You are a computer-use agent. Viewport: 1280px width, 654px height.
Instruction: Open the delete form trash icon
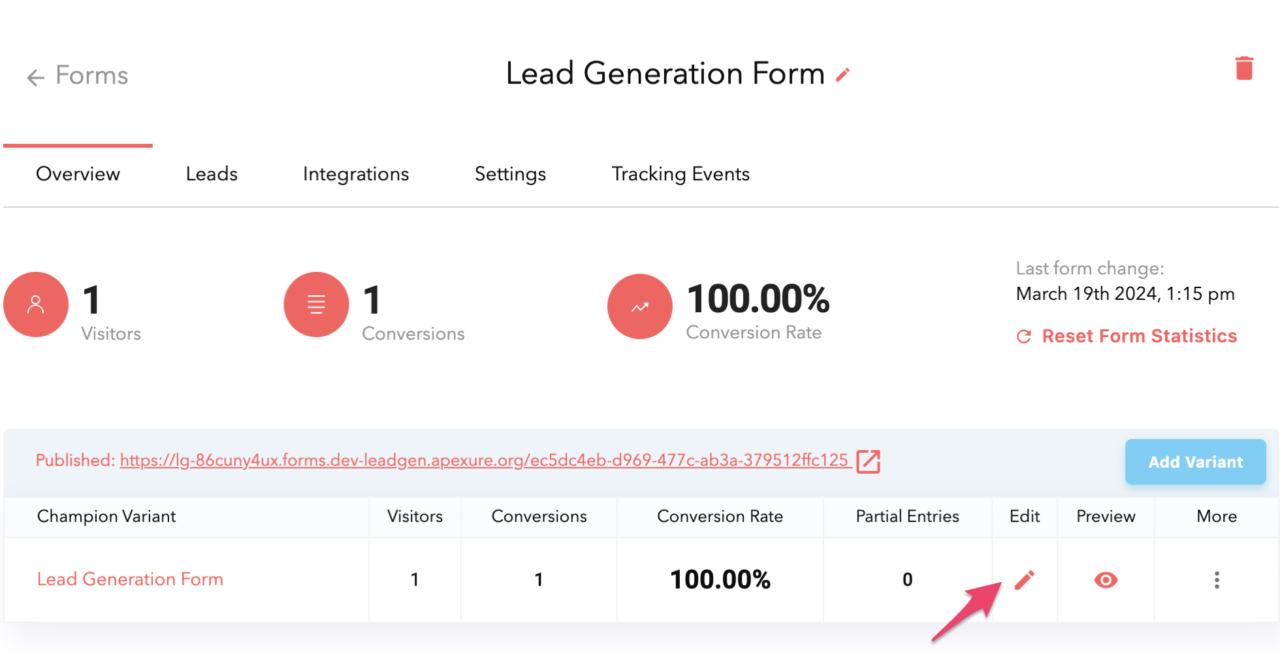click(x=1243, y=68)
